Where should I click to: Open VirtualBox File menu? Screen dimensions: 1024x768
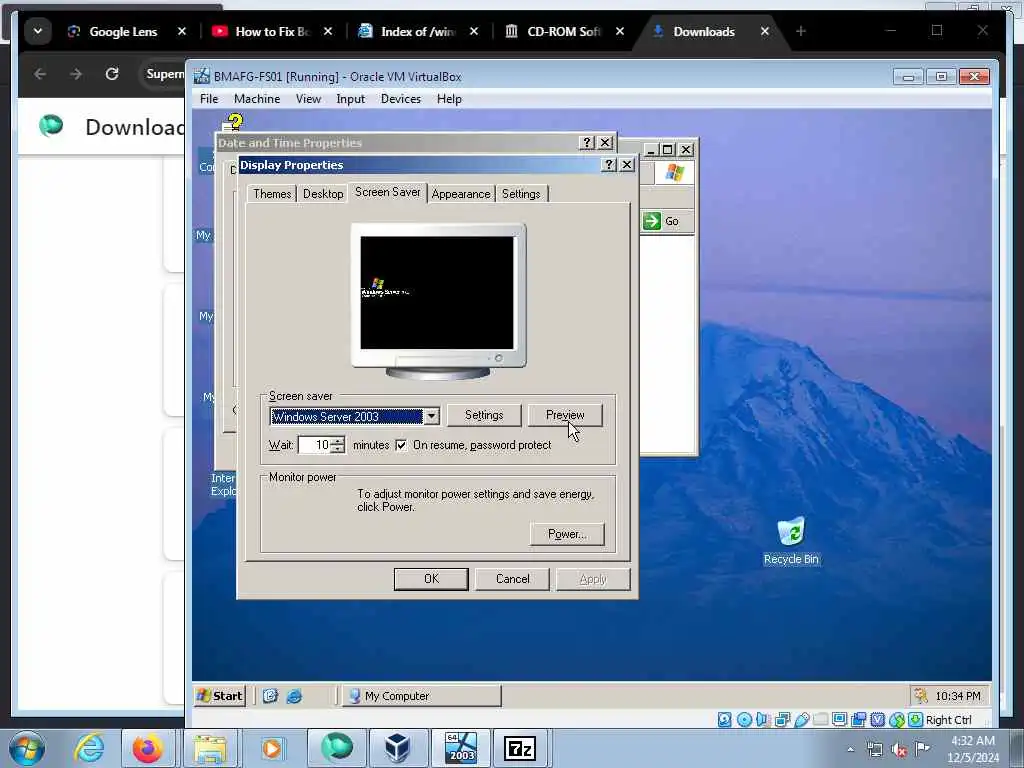209,99
